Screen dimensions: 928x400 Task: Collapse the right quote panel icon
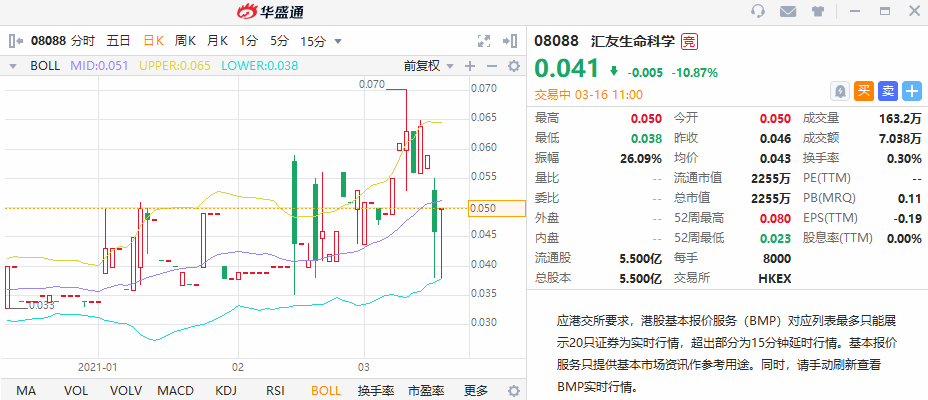click(510, 41)
